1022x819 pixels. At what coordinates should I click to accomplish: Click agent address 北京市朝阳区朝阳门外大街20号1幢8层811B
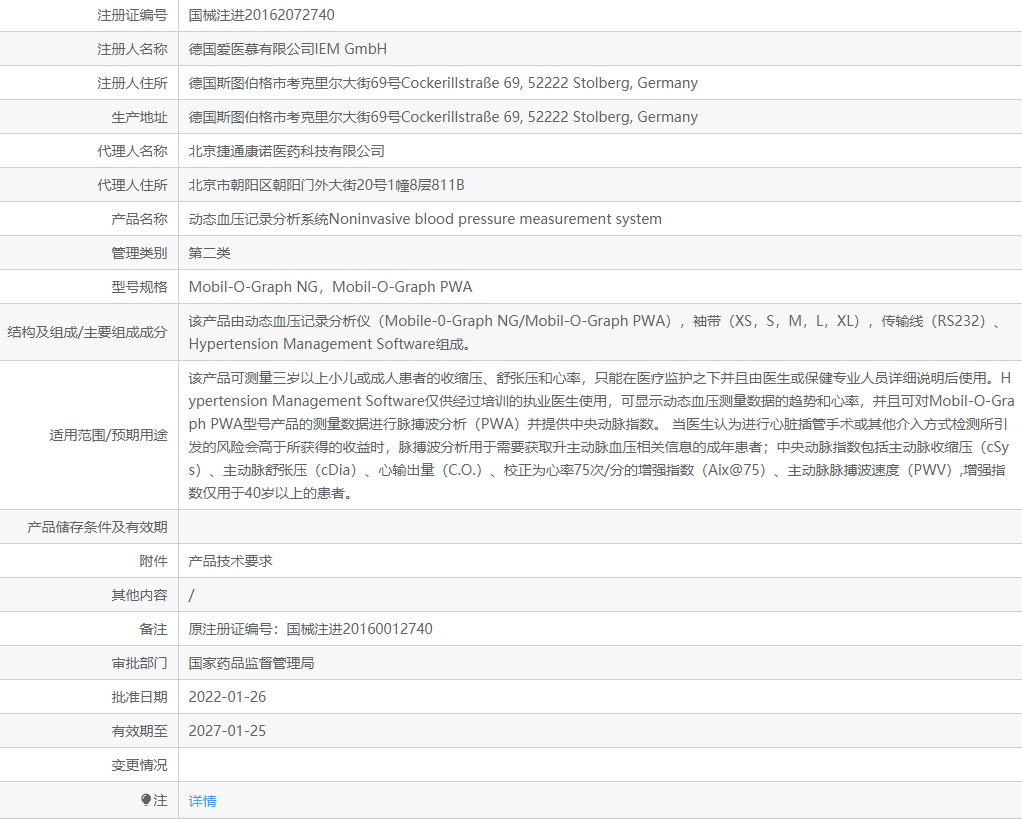(327, 185)
